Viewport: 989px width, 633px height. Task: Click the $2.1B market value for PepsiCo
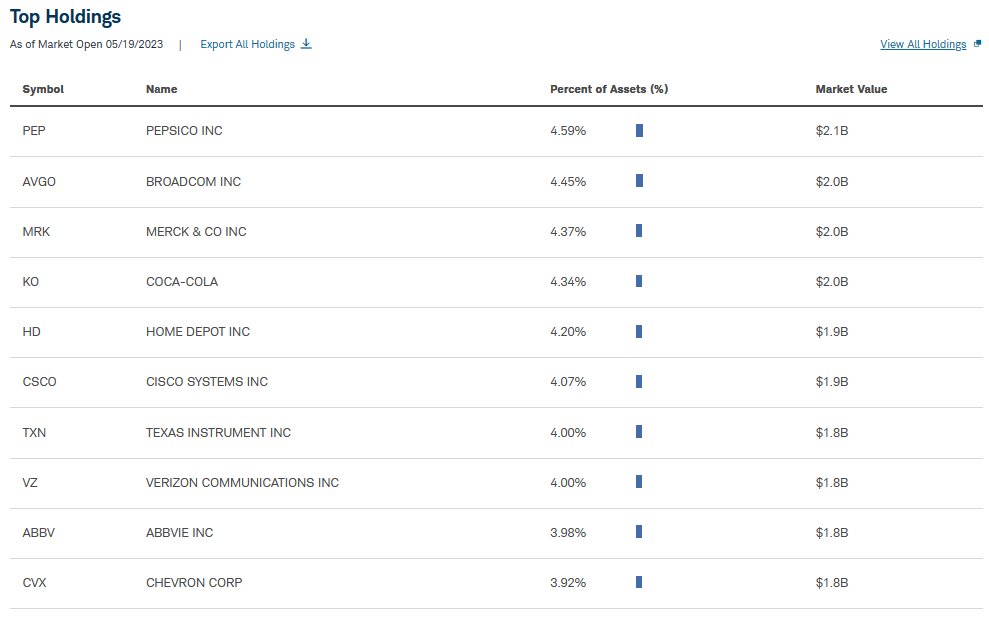[832, 130]
